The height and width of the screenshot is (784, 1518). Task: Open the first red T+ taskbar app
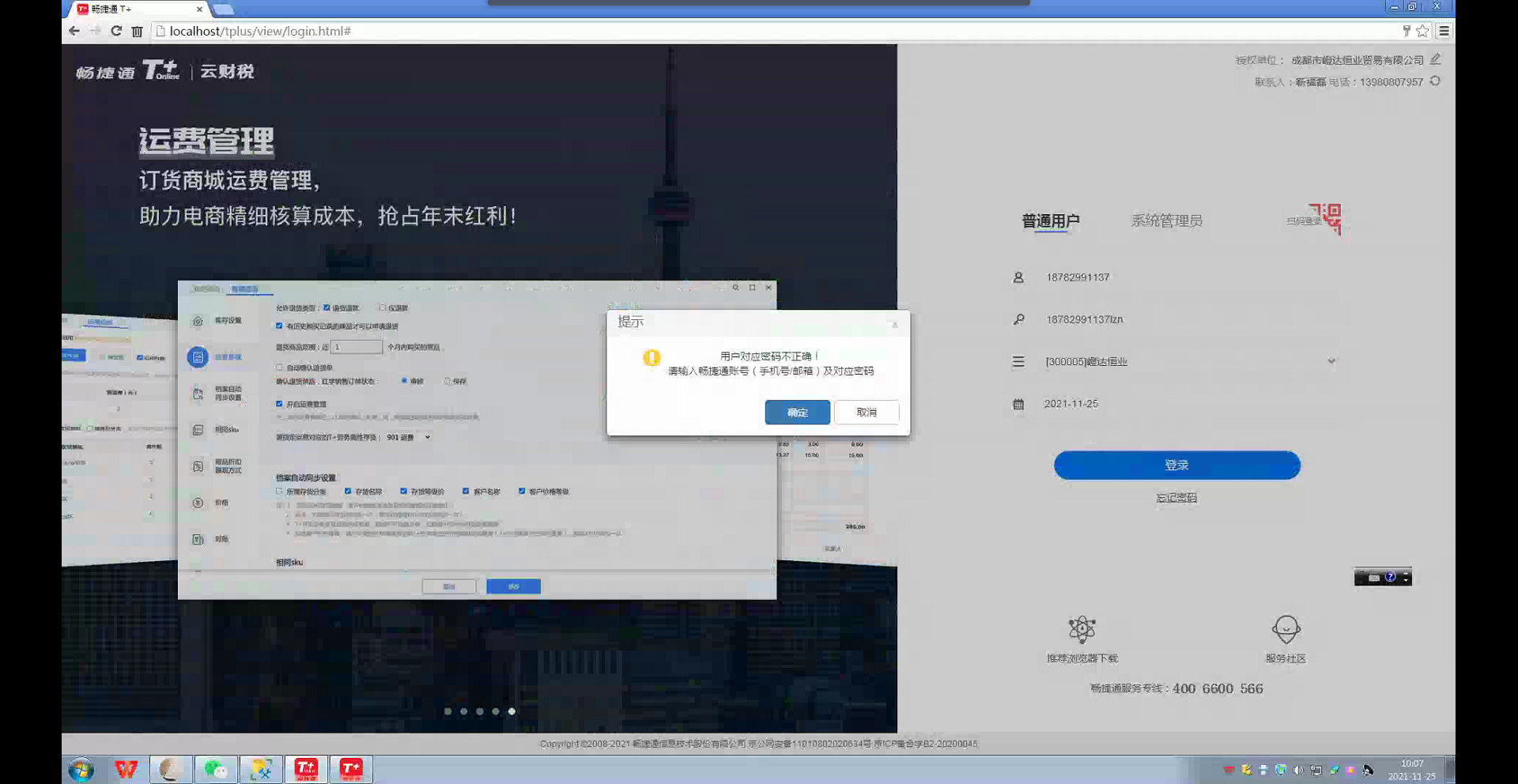[x=306, y=769]
